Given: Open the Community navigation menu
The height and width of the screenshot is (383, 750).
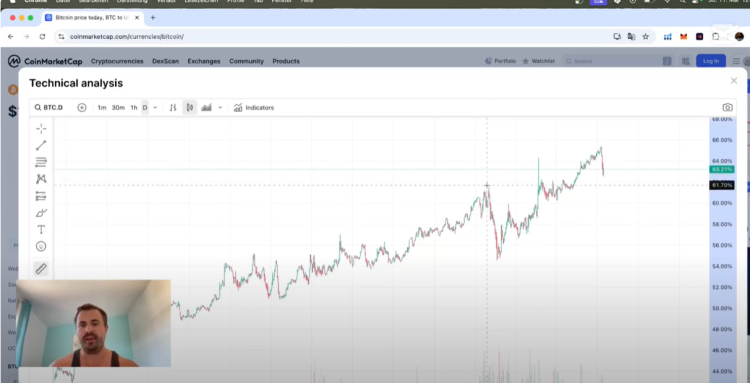Looking at the screenshot, I should (246, 61).
